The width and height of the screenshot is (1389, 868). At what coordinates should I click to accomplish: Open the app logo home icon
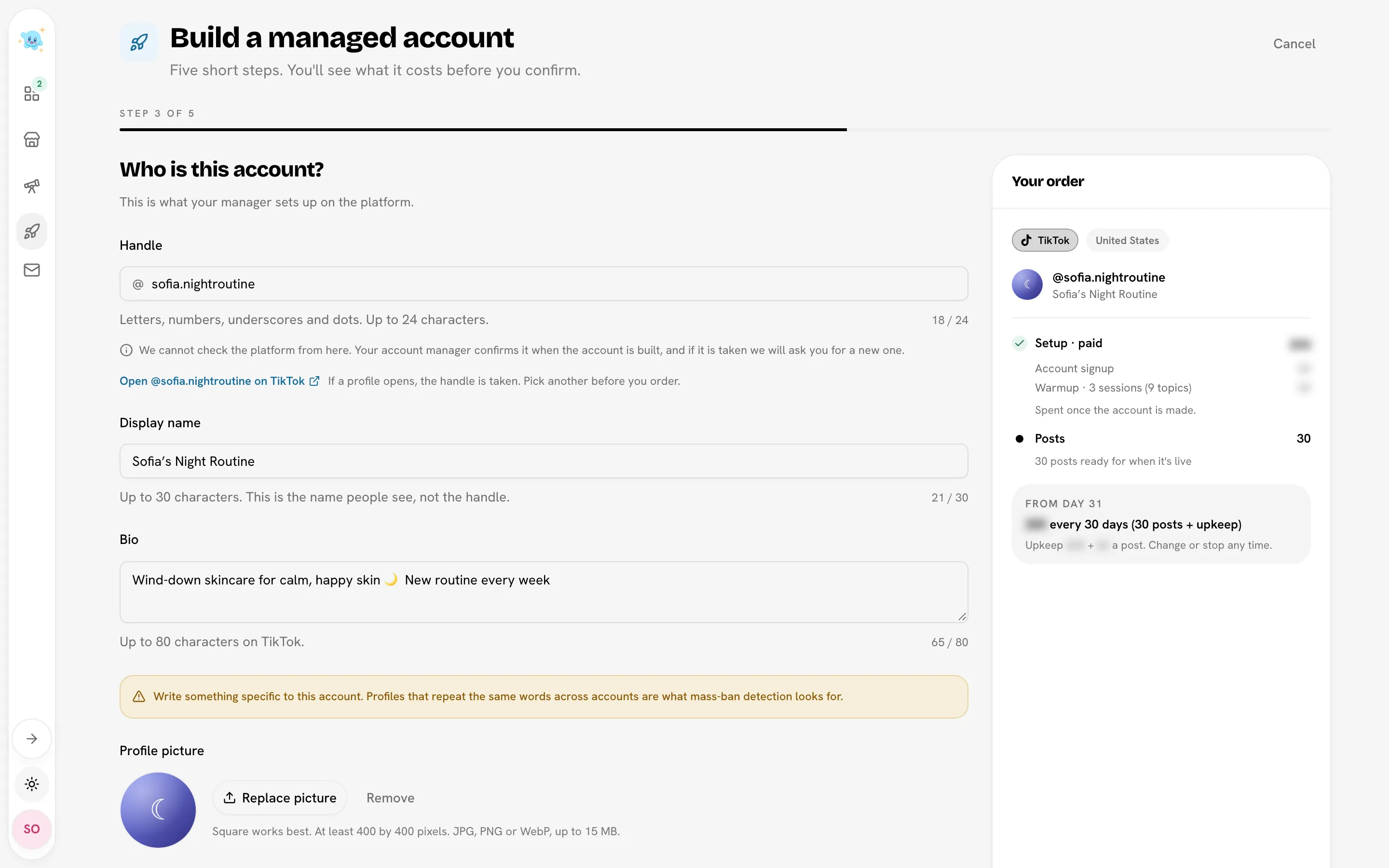[31, 40]
